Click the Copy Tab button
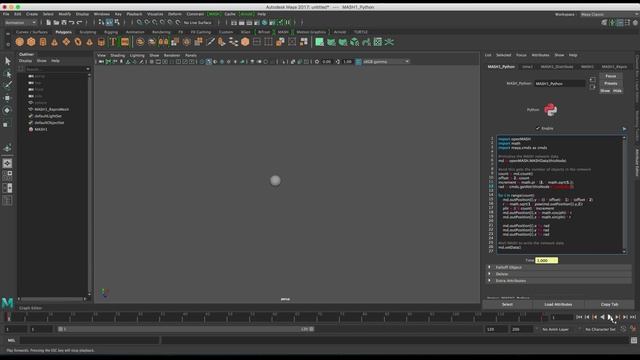 609,304
